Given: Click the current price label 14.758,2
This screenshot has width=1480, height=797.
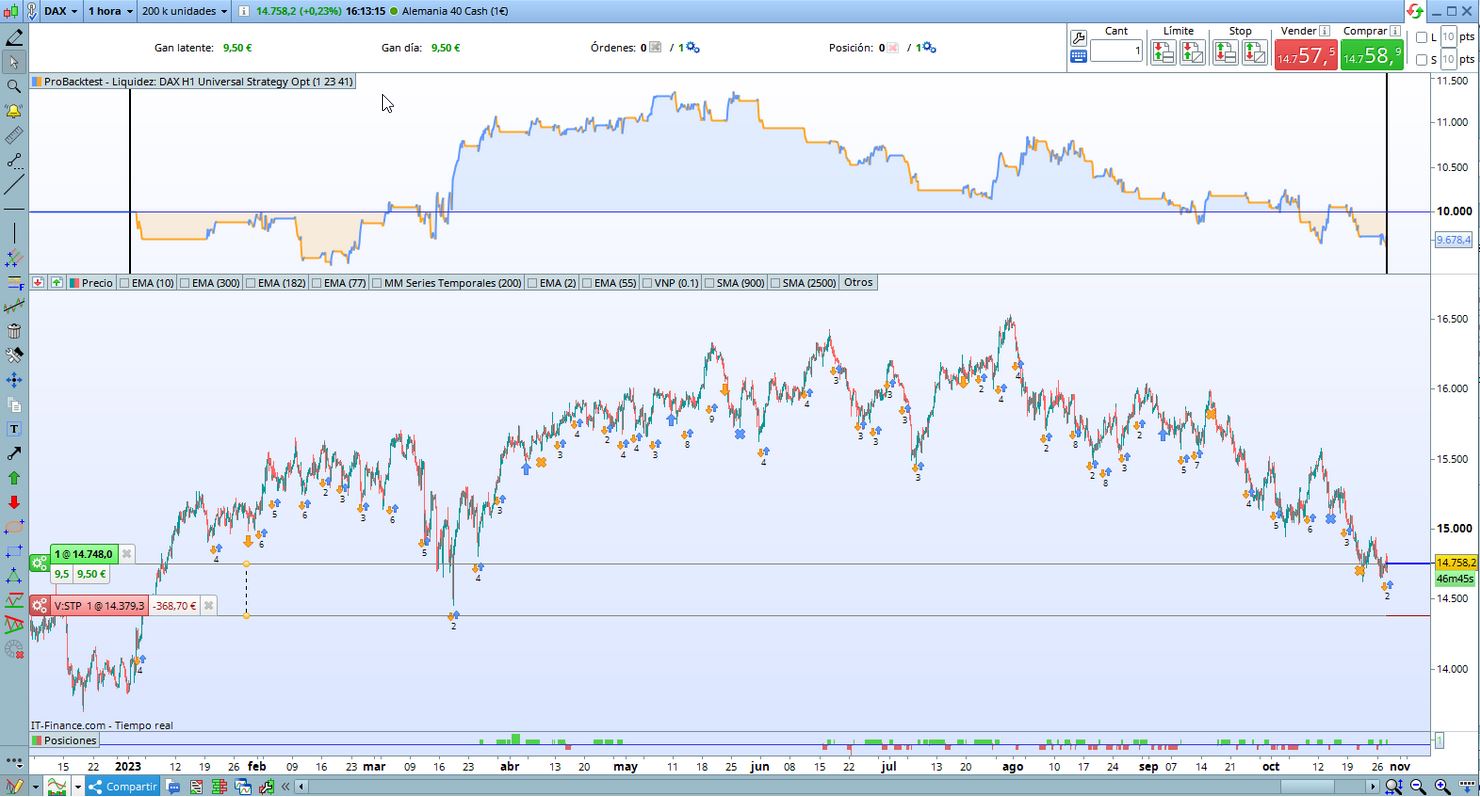Looking at the screenshot, I should (x=1456, y=563).
